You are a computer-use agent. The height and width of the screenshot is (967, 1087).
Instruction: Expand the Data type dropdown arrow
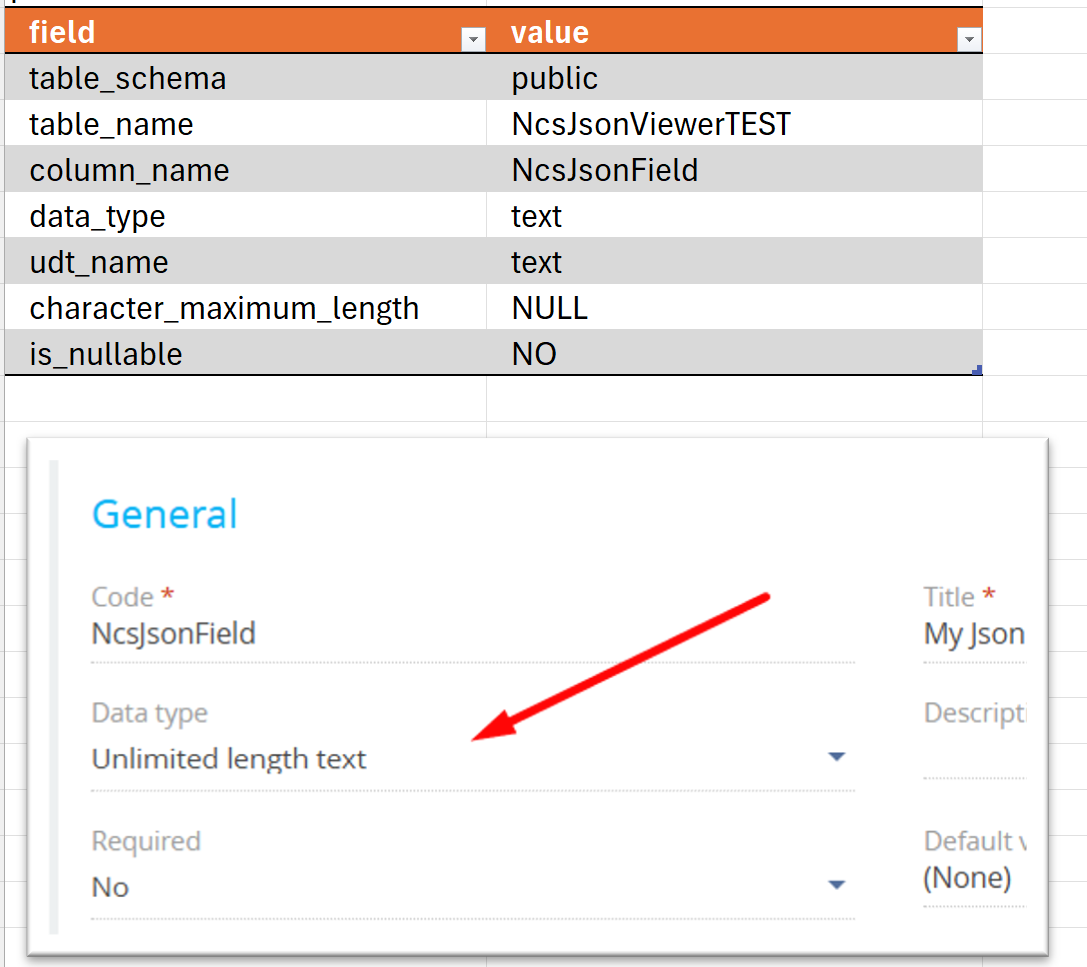pyautogui.click(x=837, y=756)
